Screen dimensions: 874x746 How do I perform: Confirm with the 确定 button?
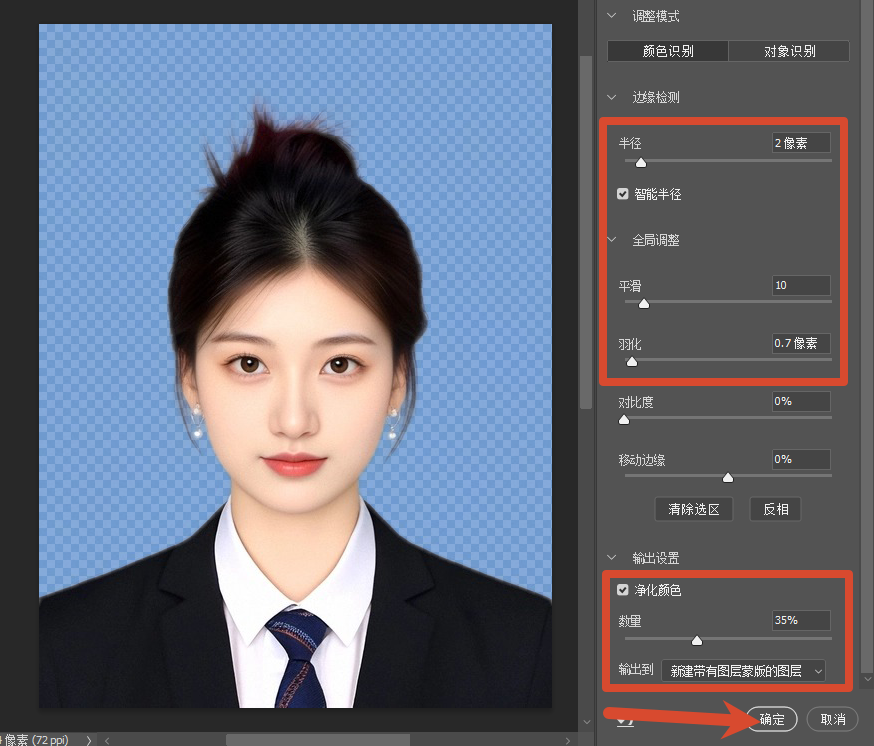(772, 719)
